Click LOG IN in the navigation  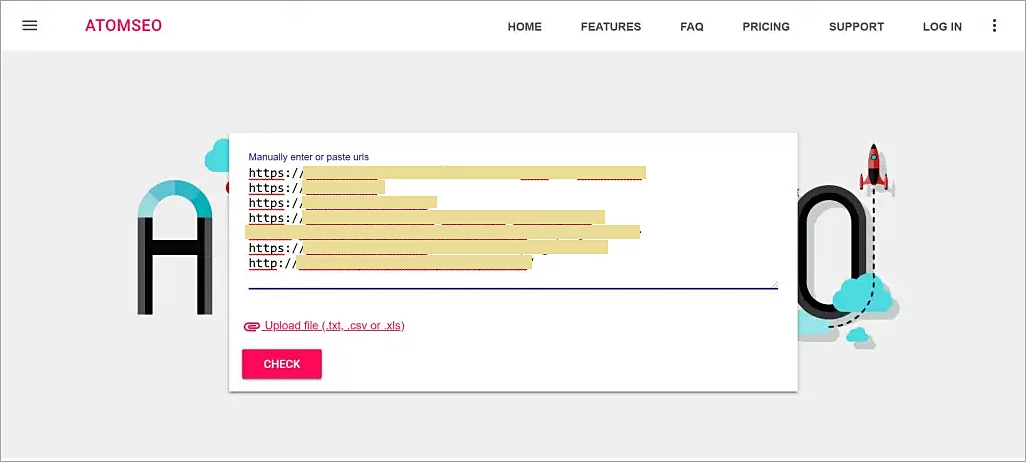point(942,27)
